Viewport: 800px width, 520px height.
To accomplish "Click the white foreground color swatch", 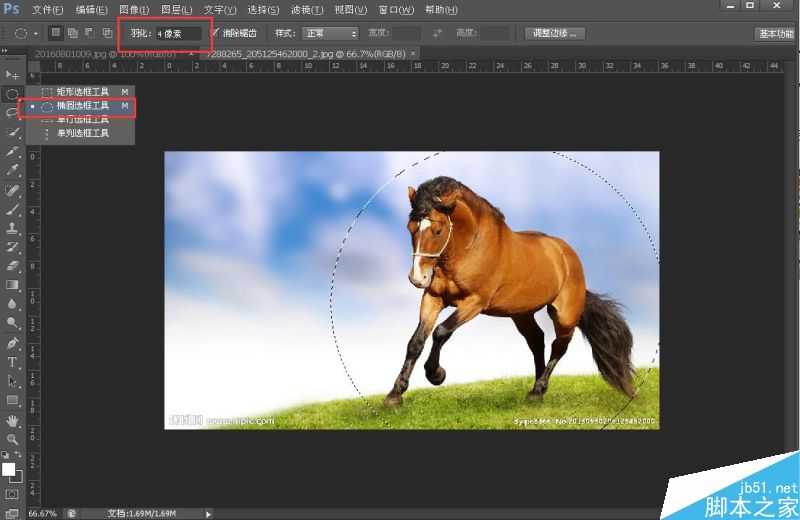I will (x=8, y=469).
